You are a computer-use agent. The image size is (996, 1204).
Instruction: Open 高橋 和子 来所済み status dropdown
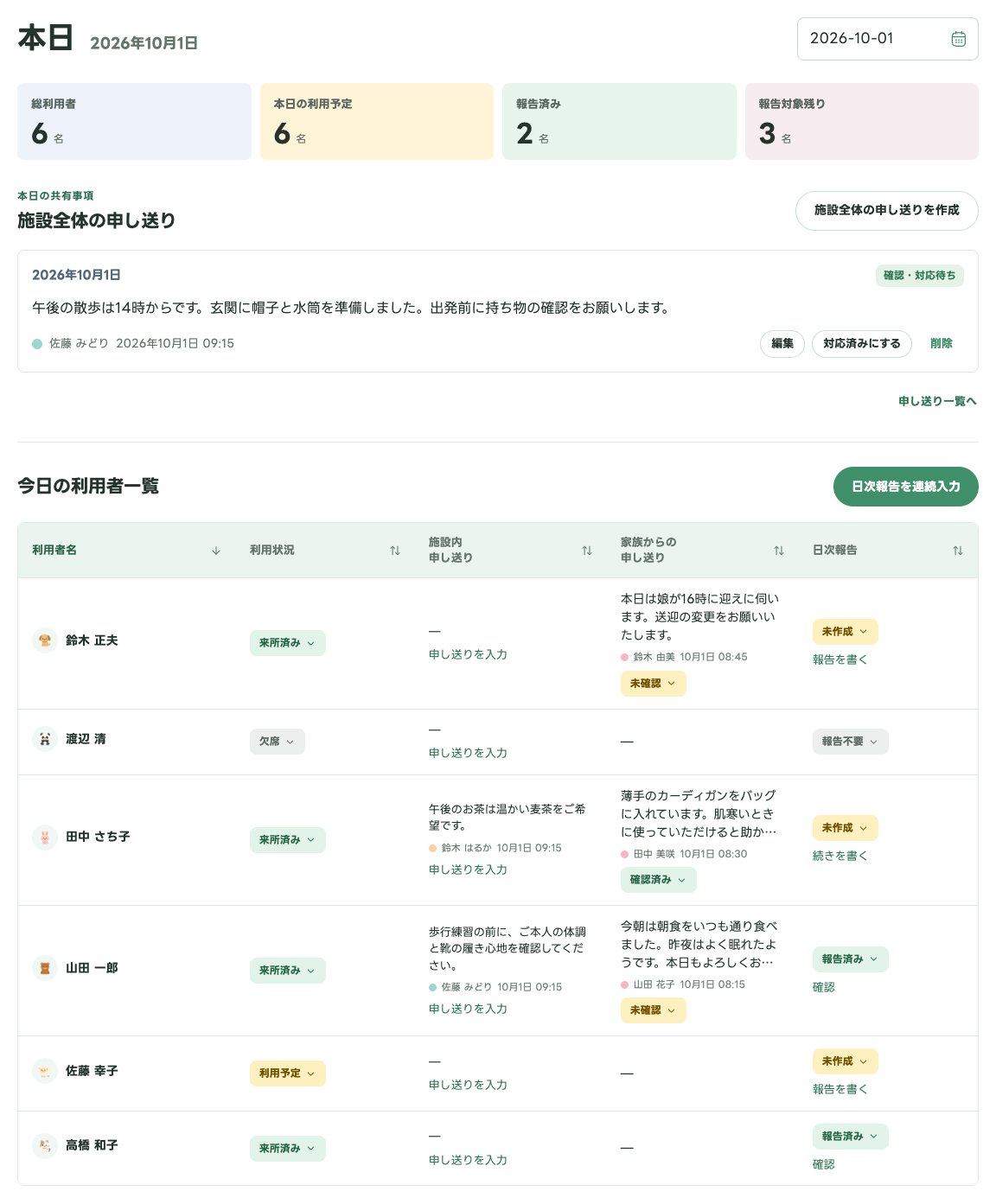tap(288, 1149)
